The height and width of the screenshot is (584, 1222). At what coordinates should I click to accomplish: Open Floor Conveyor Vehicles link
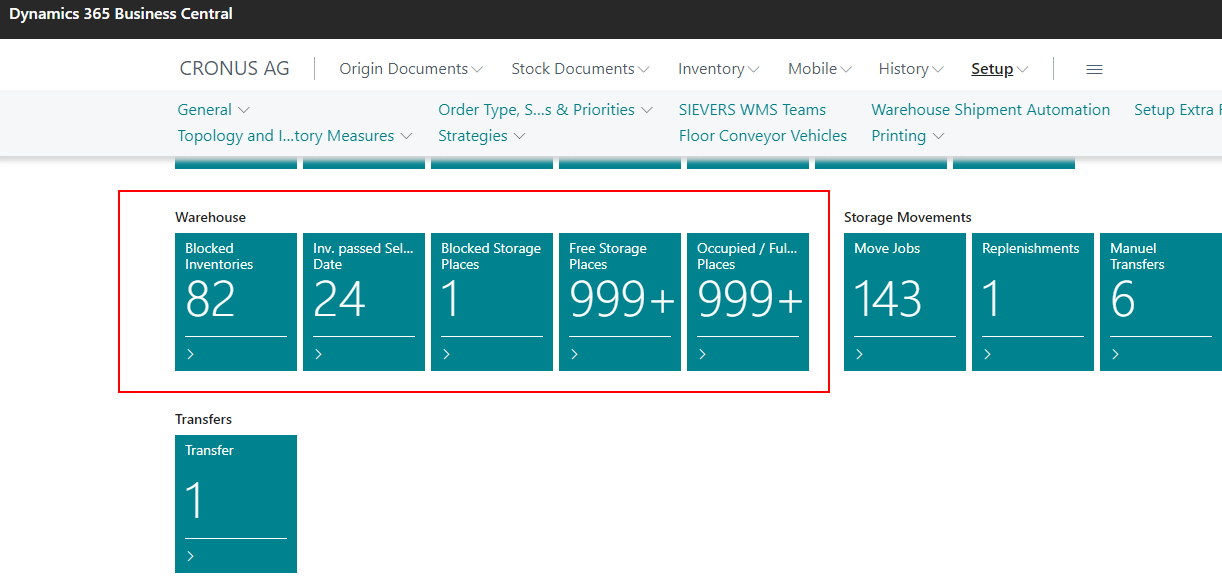pyautogui.click(x=762, y=136)
